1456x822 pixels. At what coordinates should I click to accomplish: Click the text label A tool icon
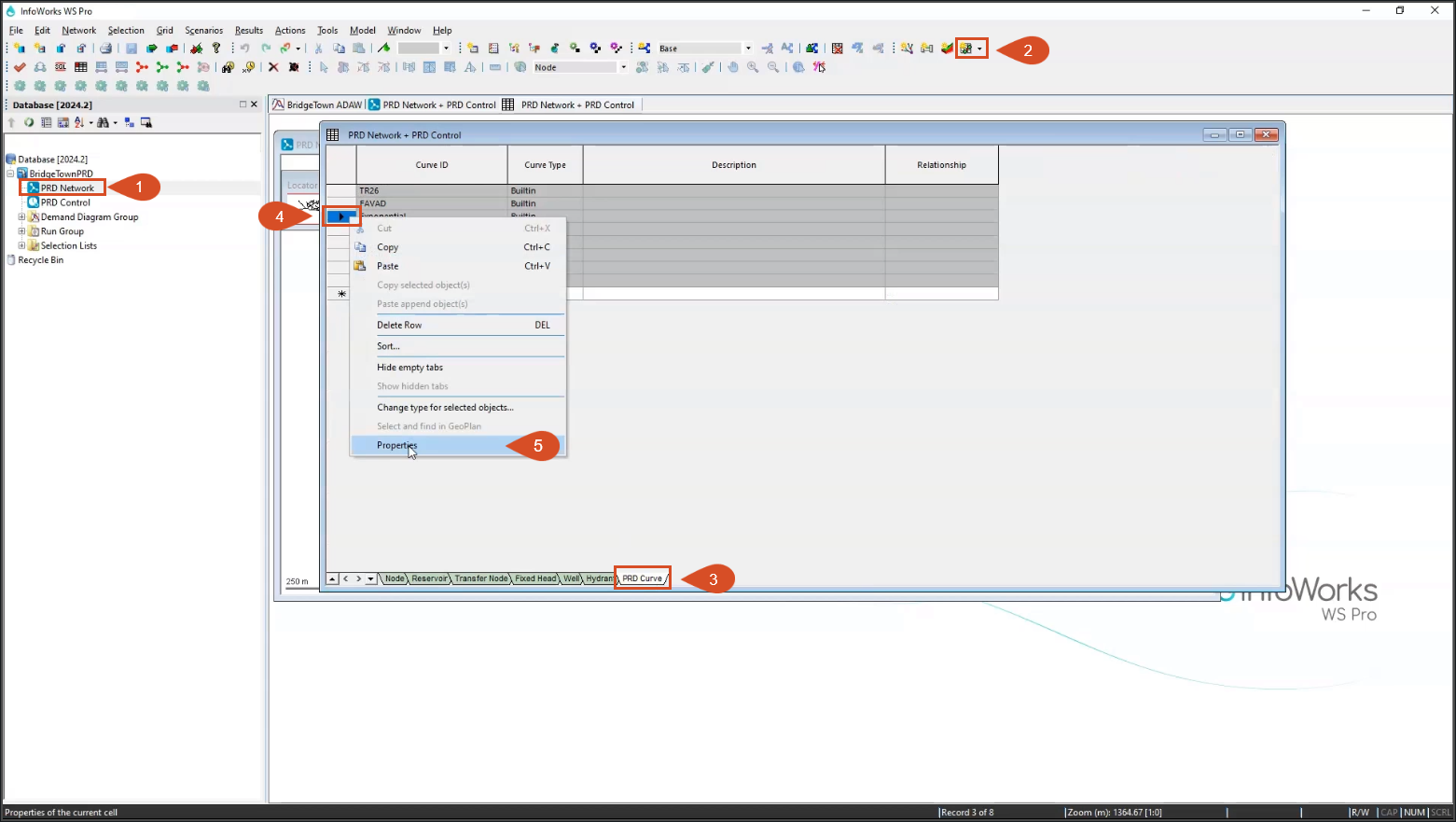tap(470, 67)
